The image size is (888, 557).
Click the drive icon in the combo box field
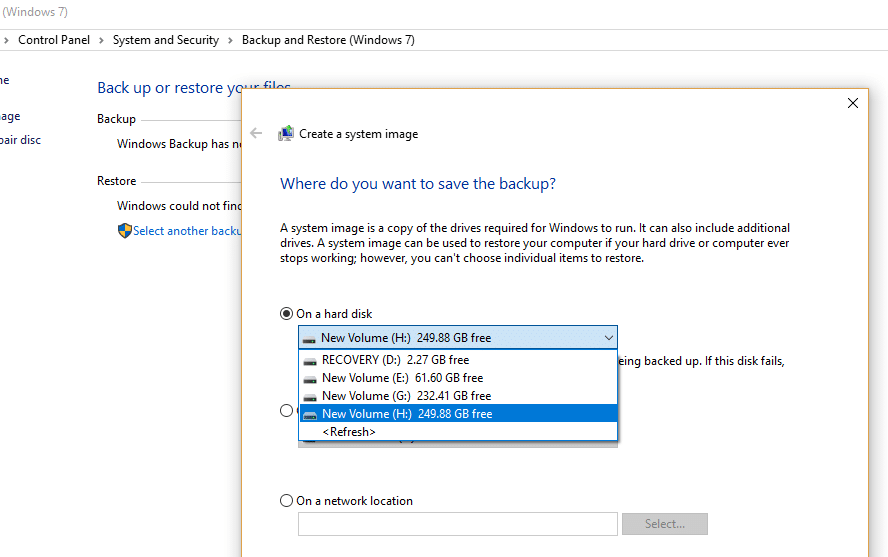(309, 338)
